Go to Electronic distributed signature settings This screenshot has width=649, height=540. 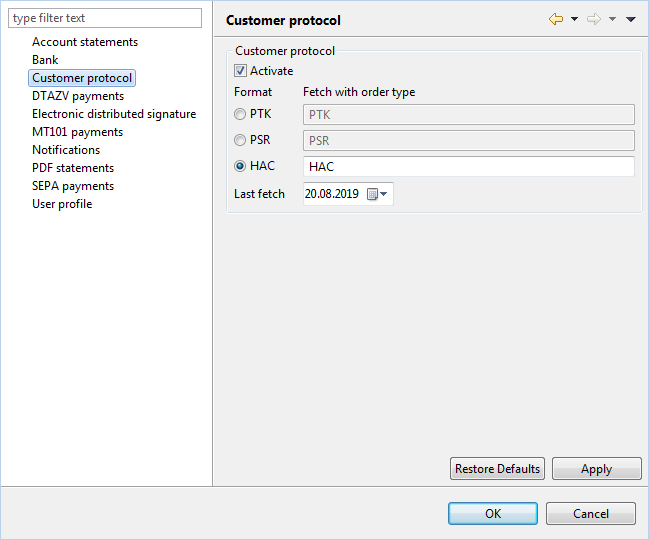coord(114,114)
